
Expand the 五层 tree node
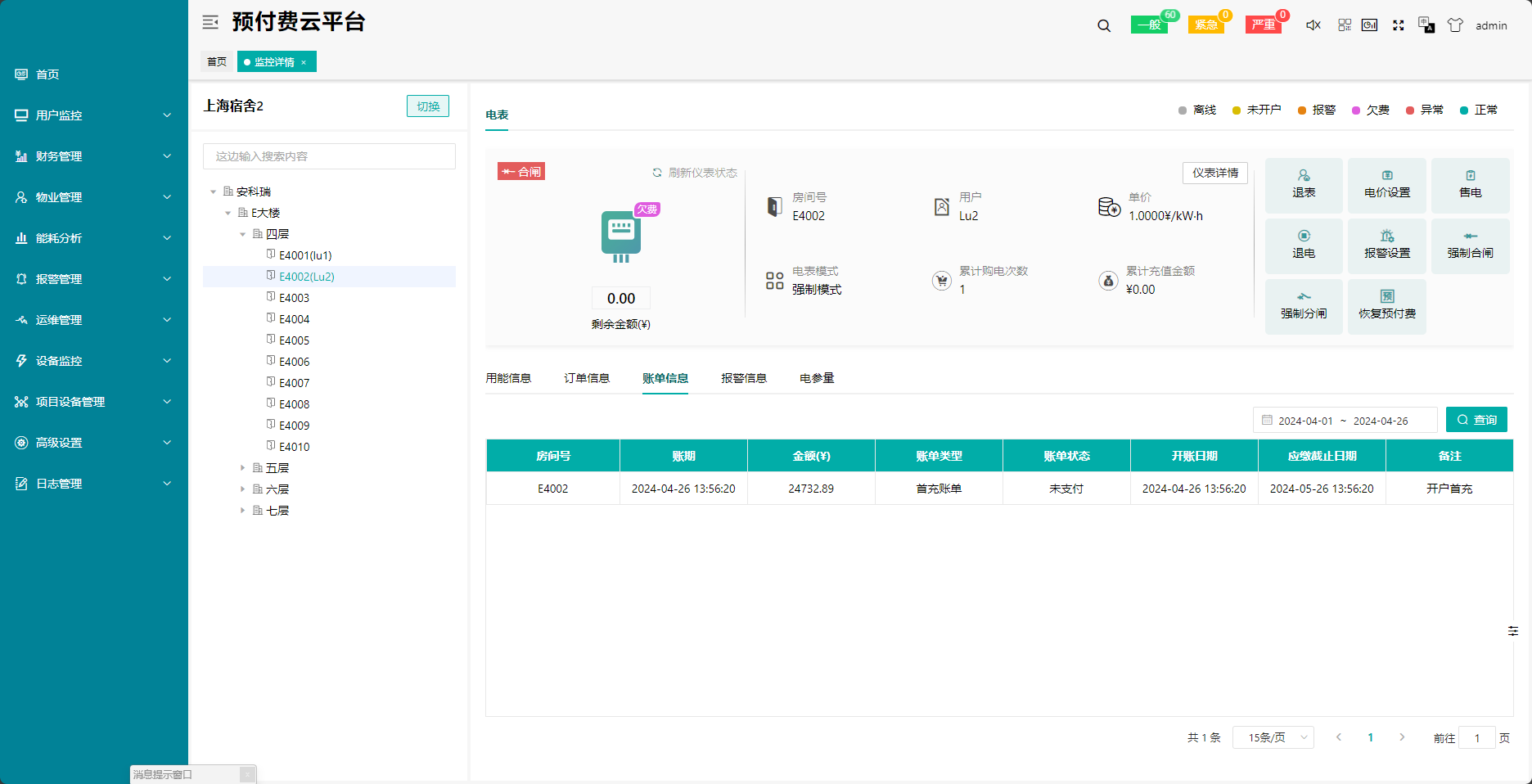point(242,468)
